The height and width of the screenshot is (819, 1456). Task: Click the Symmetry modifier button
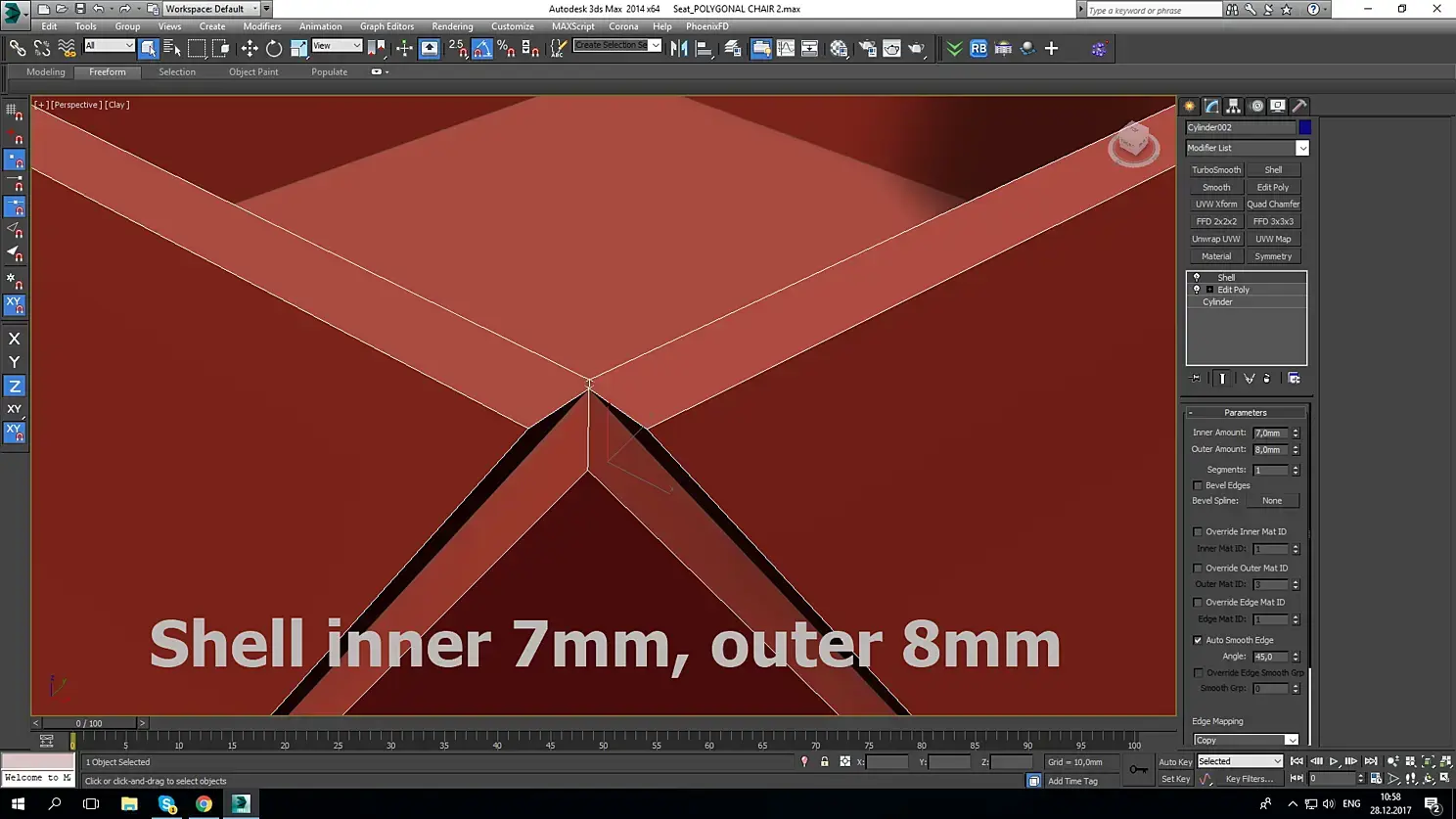(1273, 256)
